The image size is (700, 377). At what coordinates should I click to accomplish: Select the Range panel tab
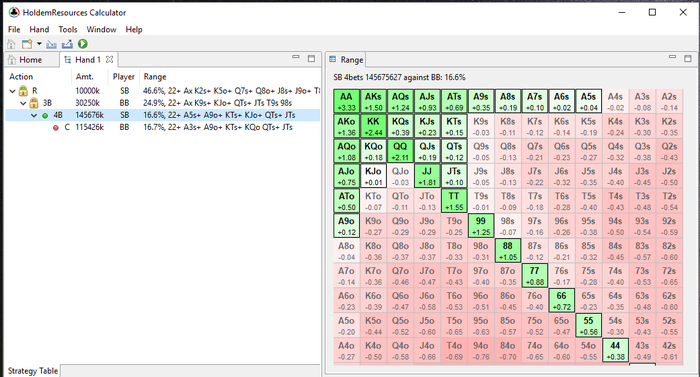[346, 59]
